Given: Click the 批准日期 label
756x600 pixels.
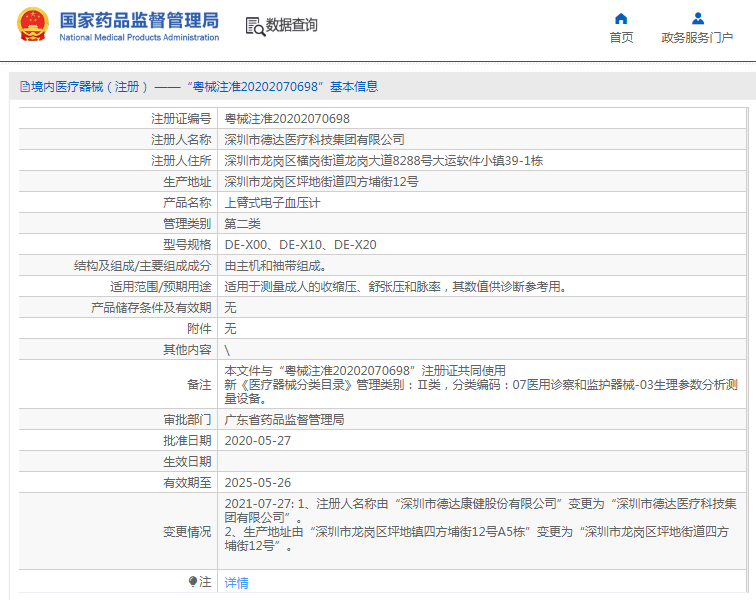Looking at the screenshot, I should coord(187,441).
